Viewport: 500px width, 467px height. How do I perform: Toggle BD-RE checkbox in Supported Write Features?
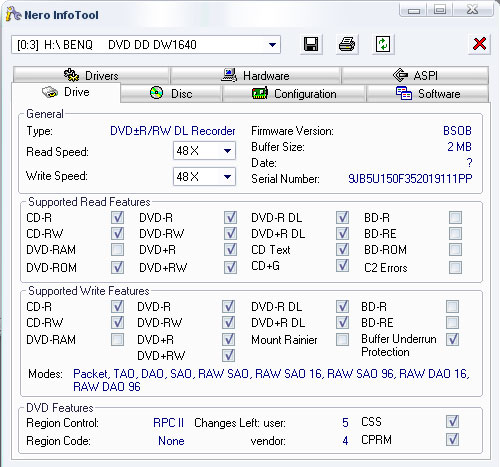click(453, 322)
